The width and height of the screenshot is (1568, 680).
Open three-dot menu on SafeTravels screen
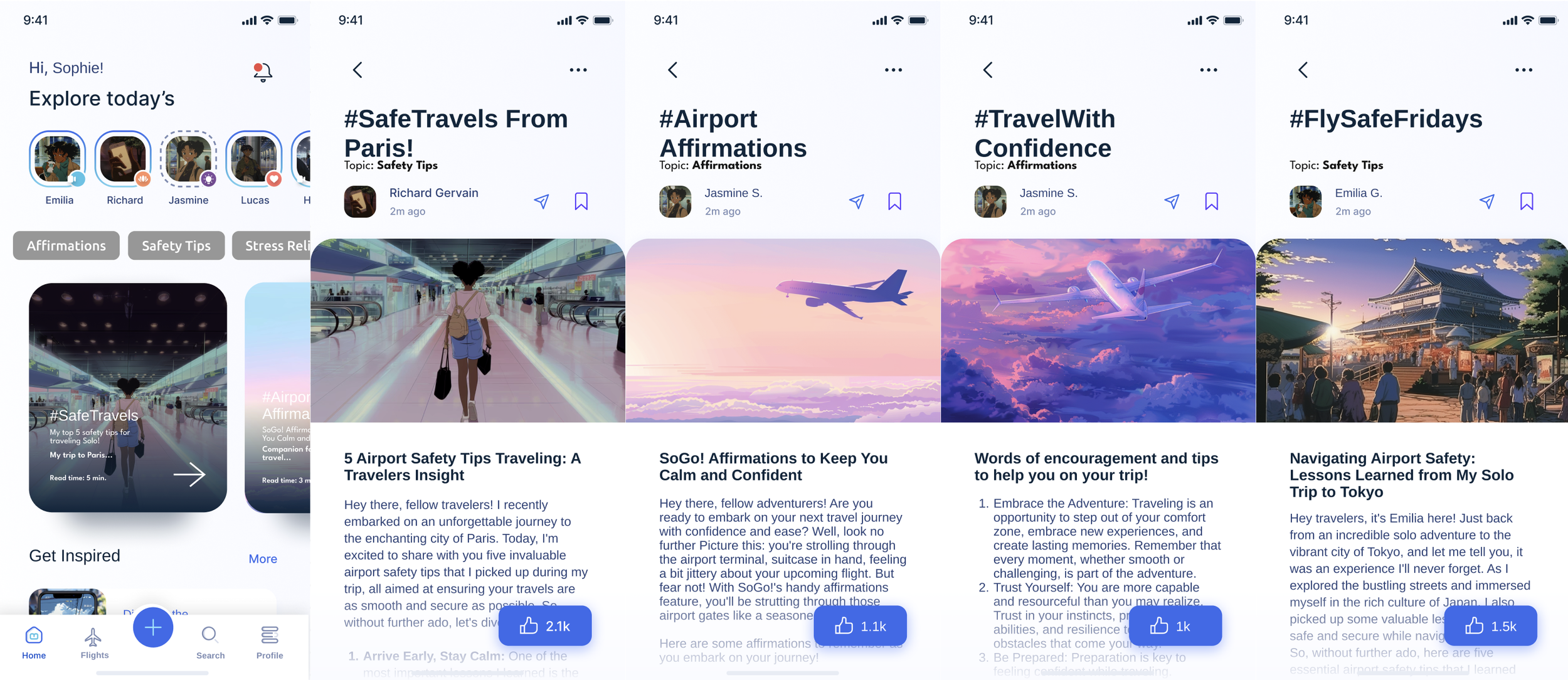coord(578,70)
